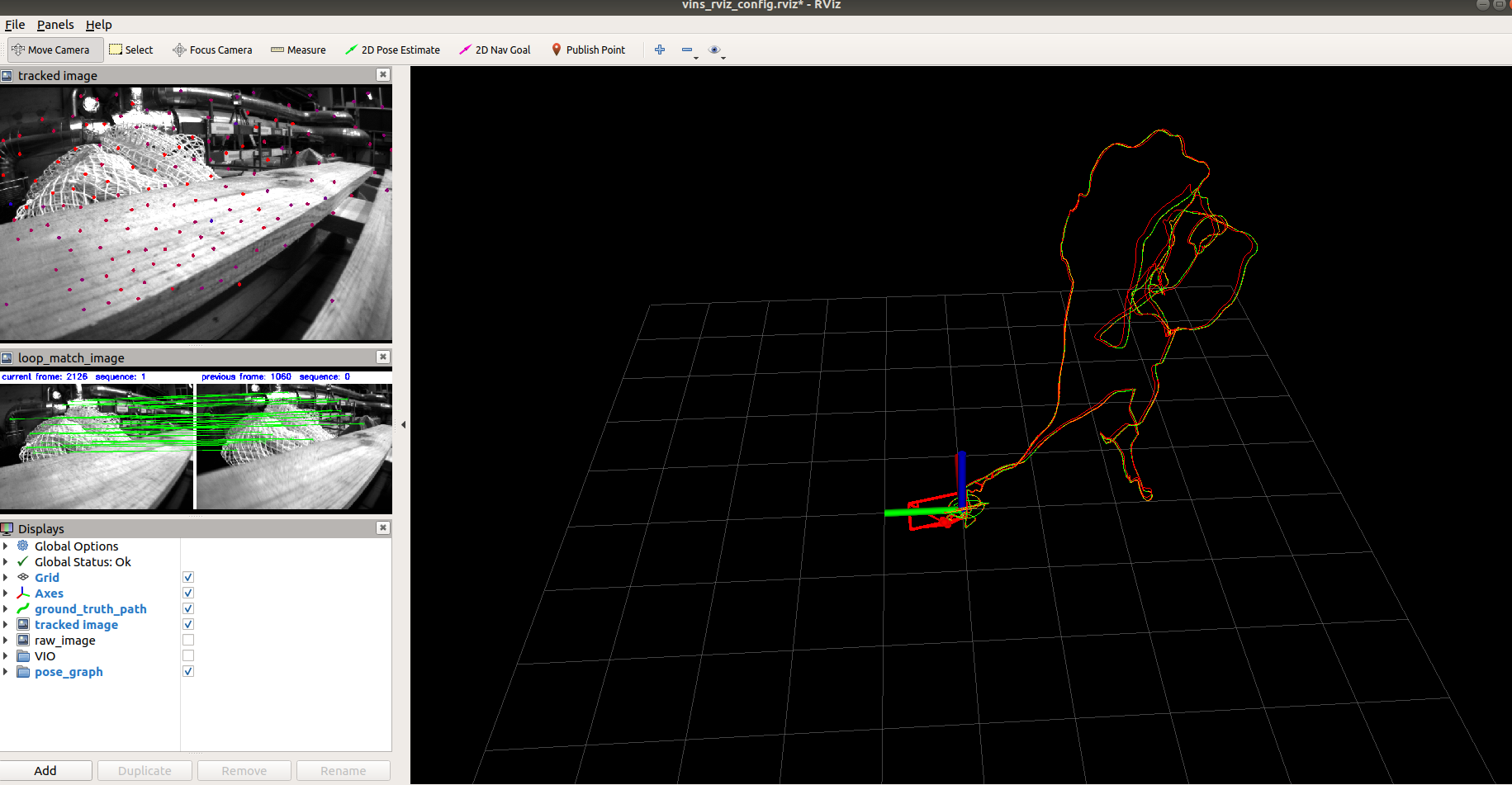
Task: Click the blue minus remove-tool icon
Action: [x=687, y=50]
